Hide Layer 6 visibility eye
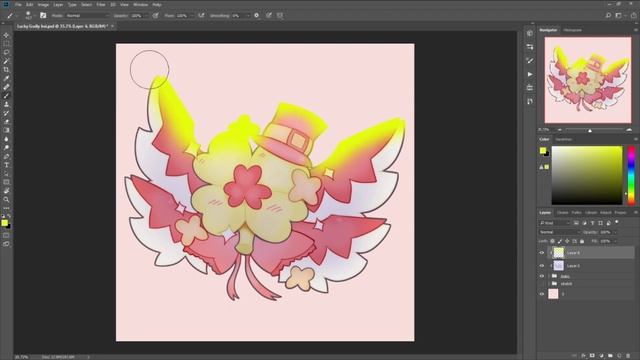 (x=542, y=253)
